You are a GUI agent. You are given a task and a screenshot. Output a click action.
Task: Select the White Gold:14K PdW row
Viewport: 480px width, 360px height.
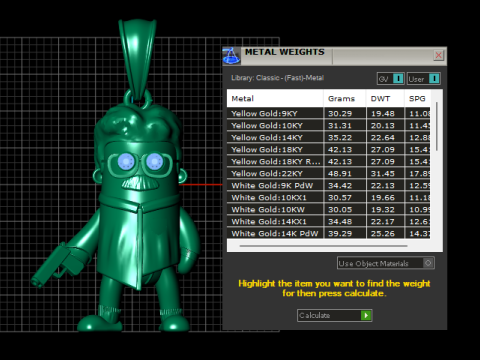point(328,233)
